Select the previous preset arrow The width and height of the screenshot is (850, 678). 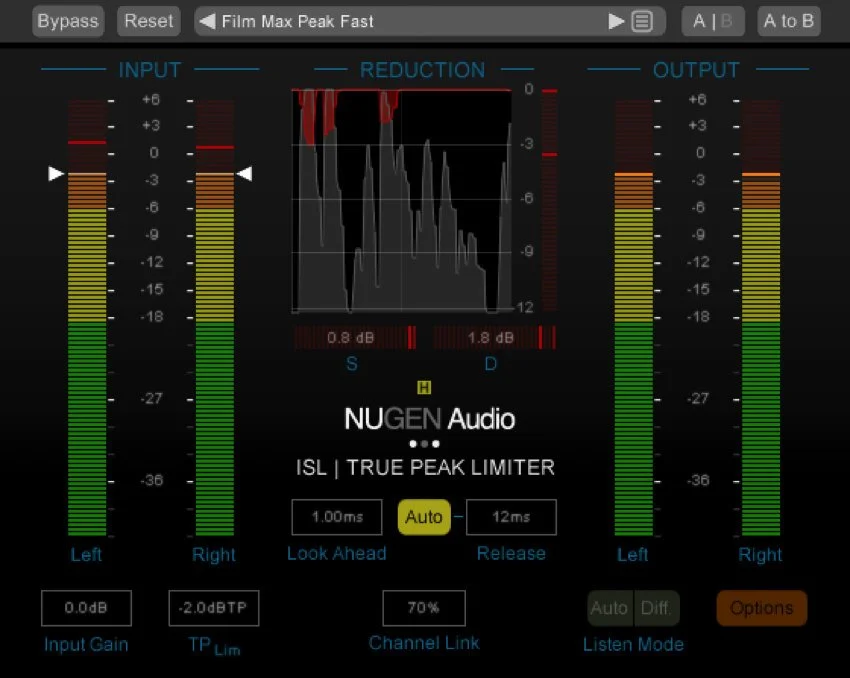[208, 21]
